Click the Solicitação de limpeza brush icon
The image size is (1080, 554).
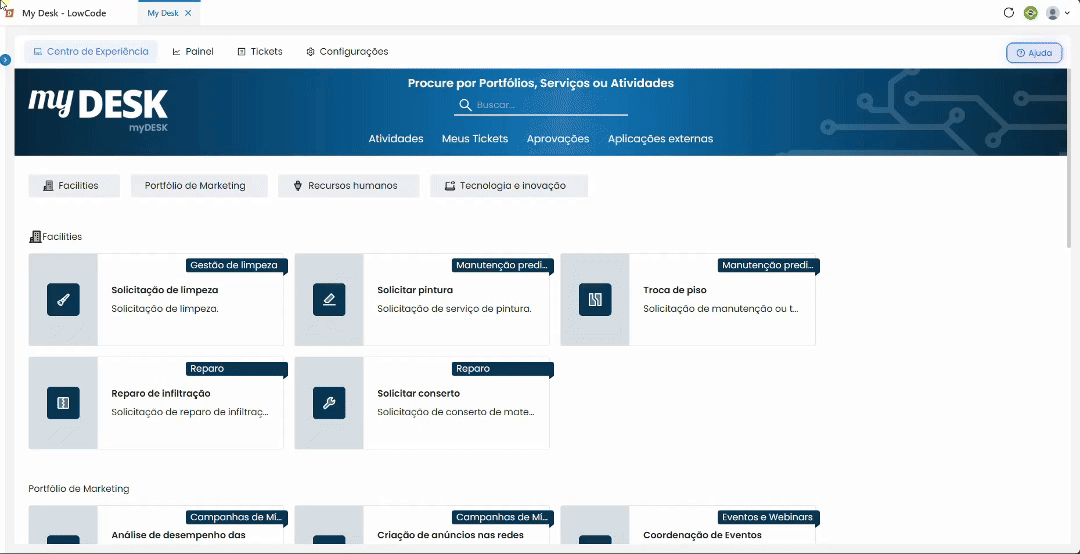point(63,300)
